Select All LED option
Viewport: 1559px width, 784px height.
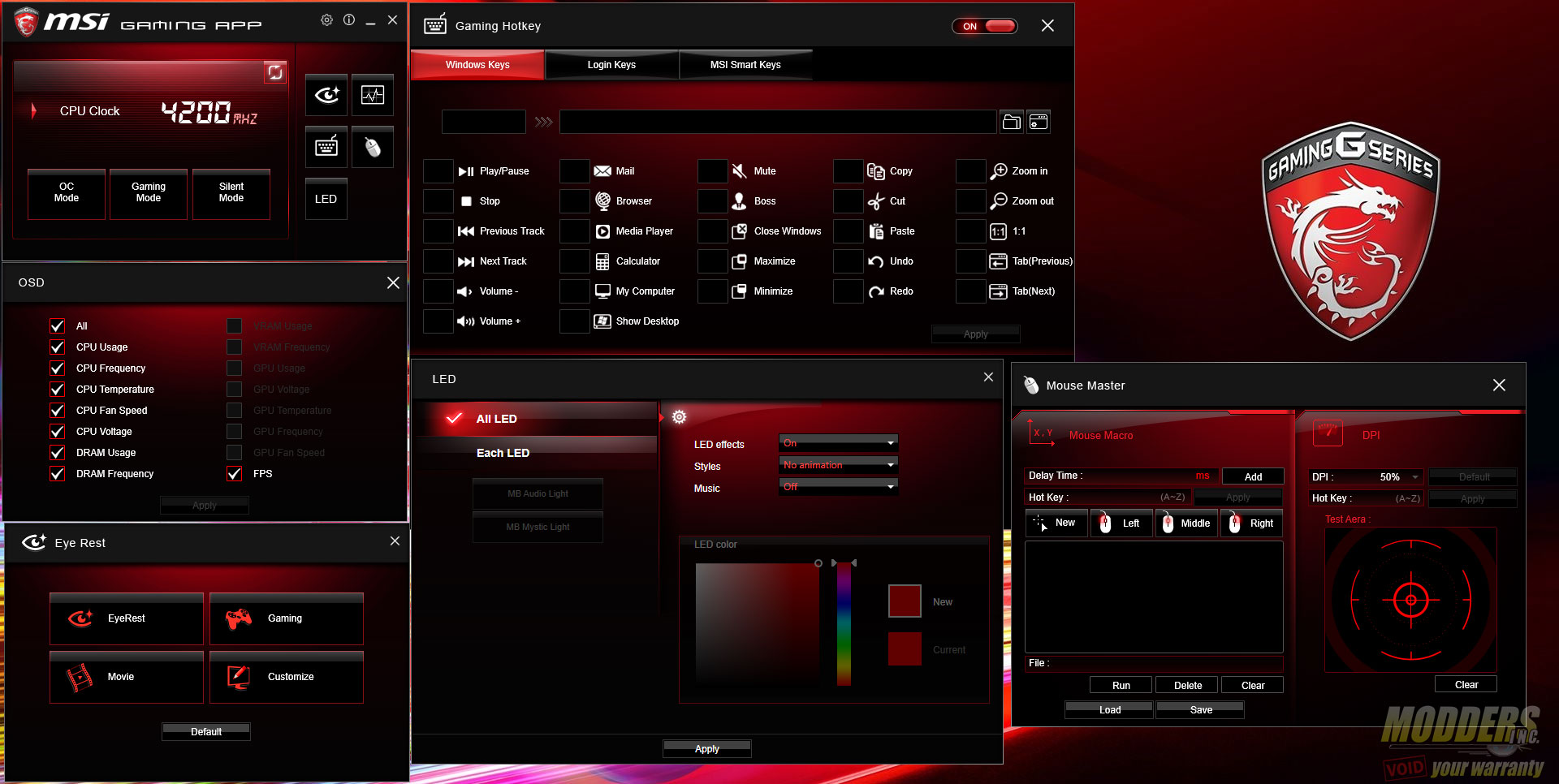[x=536, y=419]
